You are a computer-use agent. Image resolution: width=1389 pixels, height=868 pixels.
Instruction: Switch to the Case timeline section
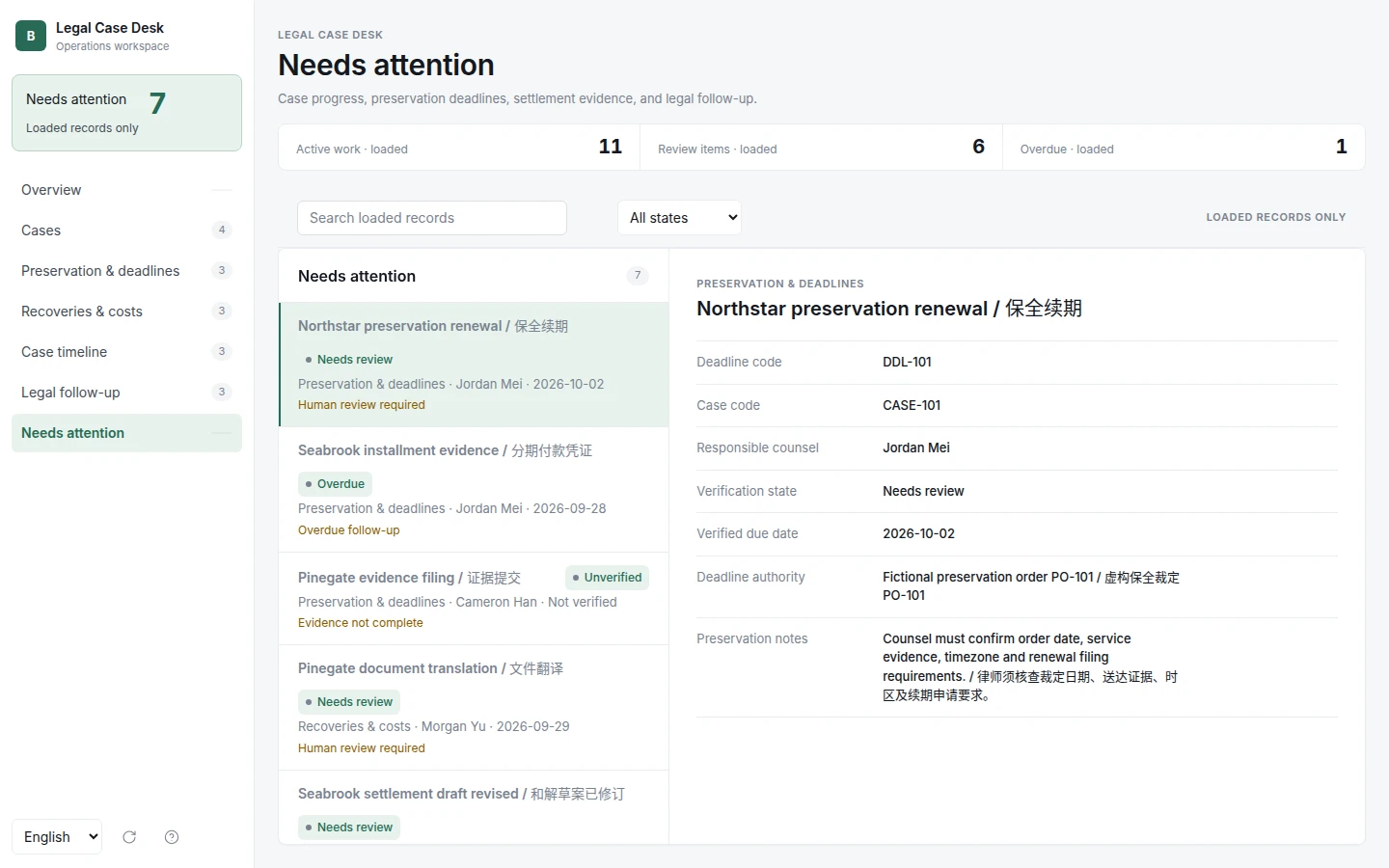tap(126, 352)
